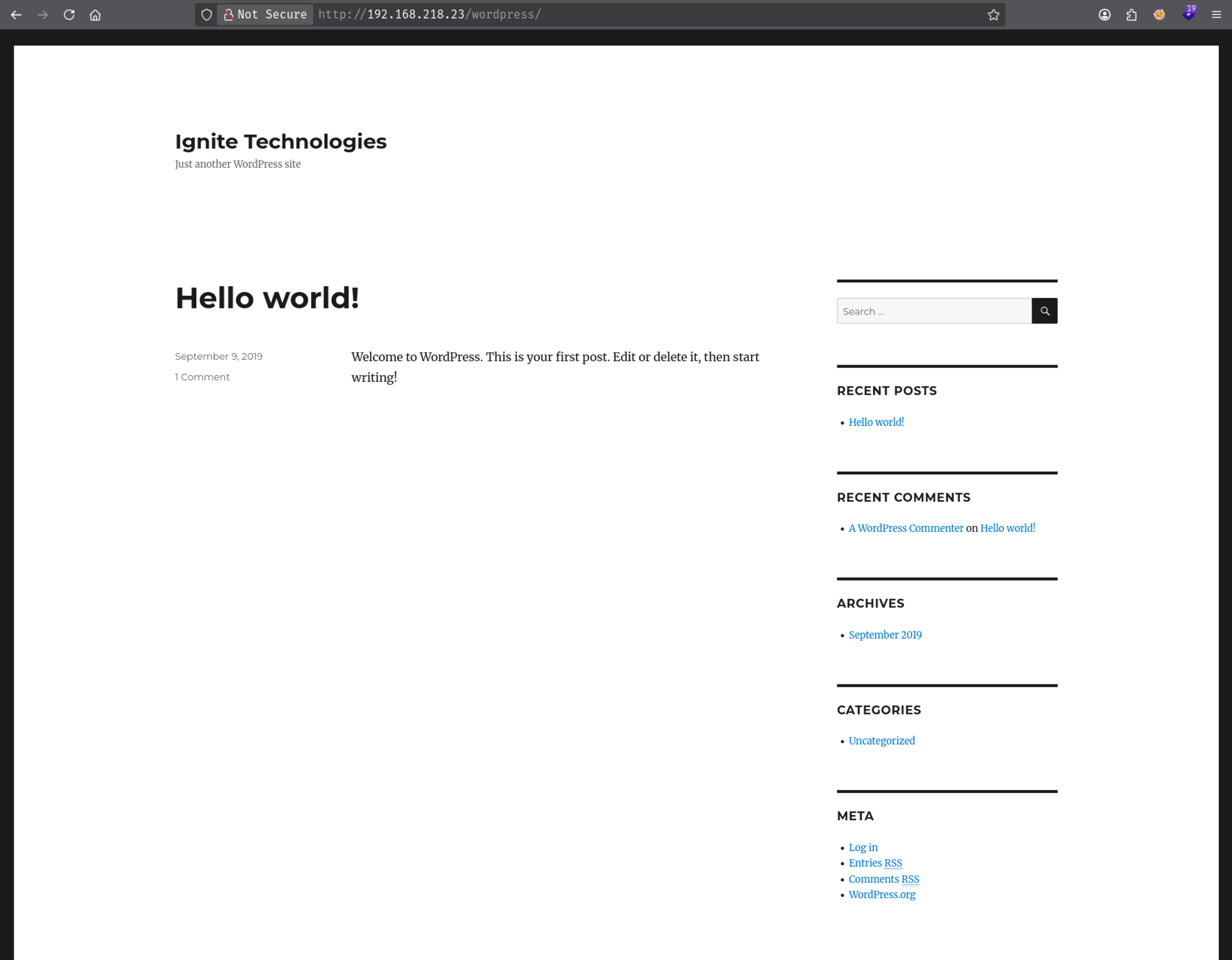Open the tracking protection shield icon
Image resolution: width=1232 pixels, height=960 pixels.
[x=206, y=15]
